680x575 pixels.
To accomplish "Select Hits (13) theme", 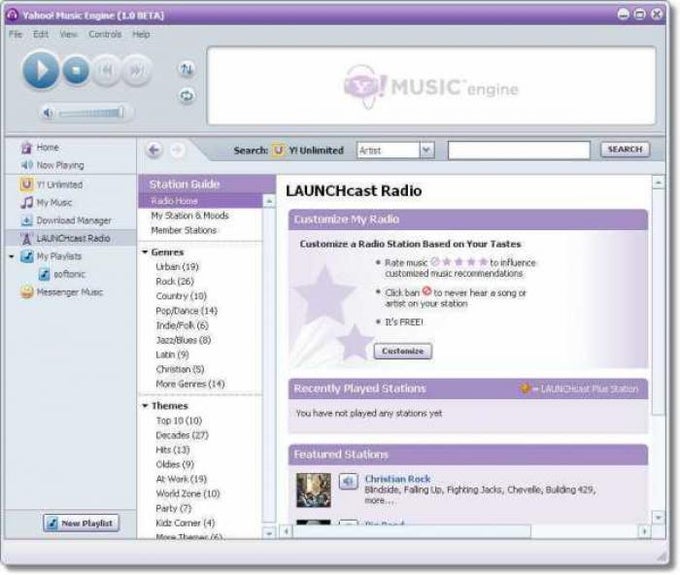I will click(173, 450).
